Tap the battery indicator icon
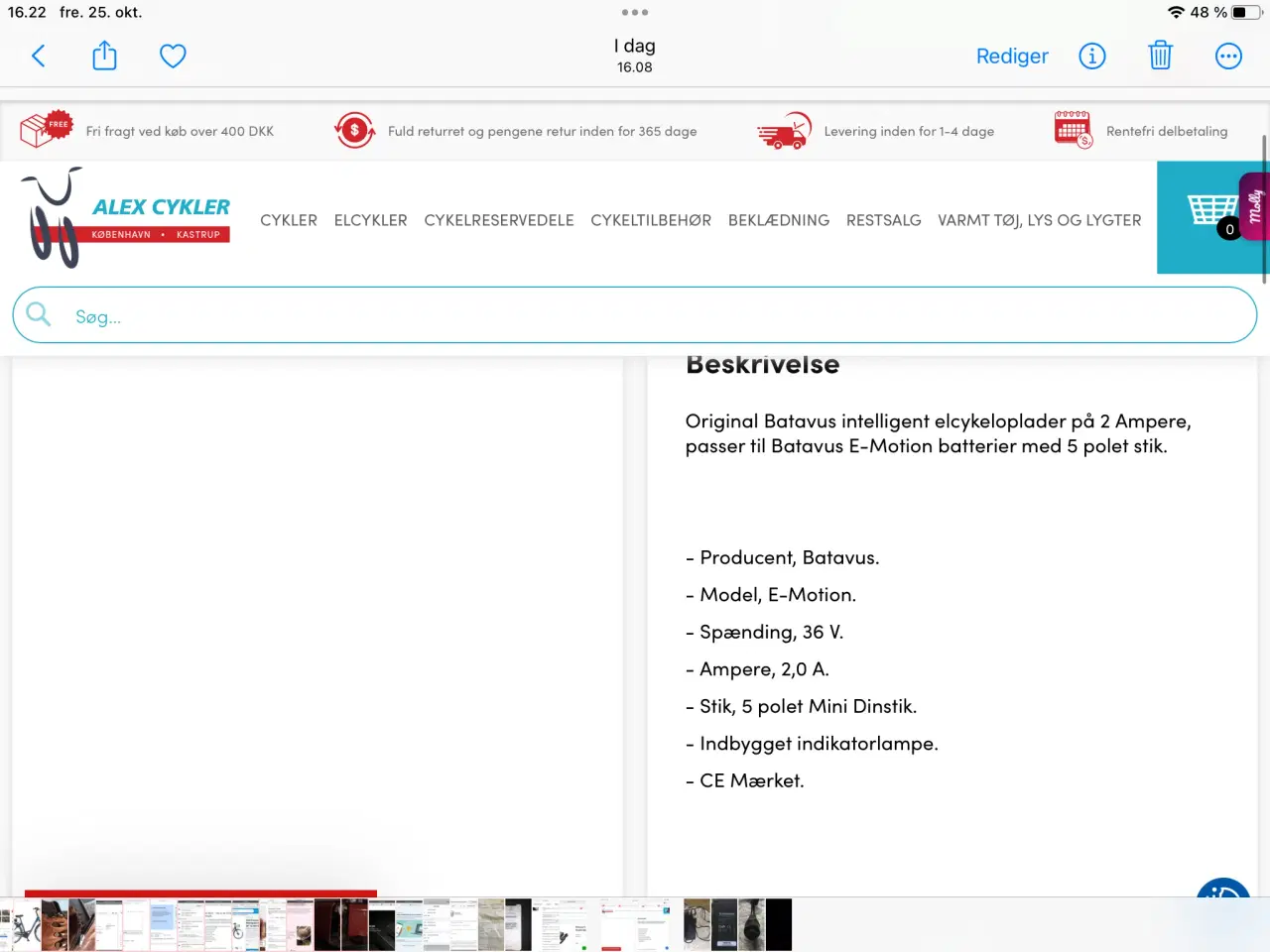1270x952 pixels. point(1246,12)
